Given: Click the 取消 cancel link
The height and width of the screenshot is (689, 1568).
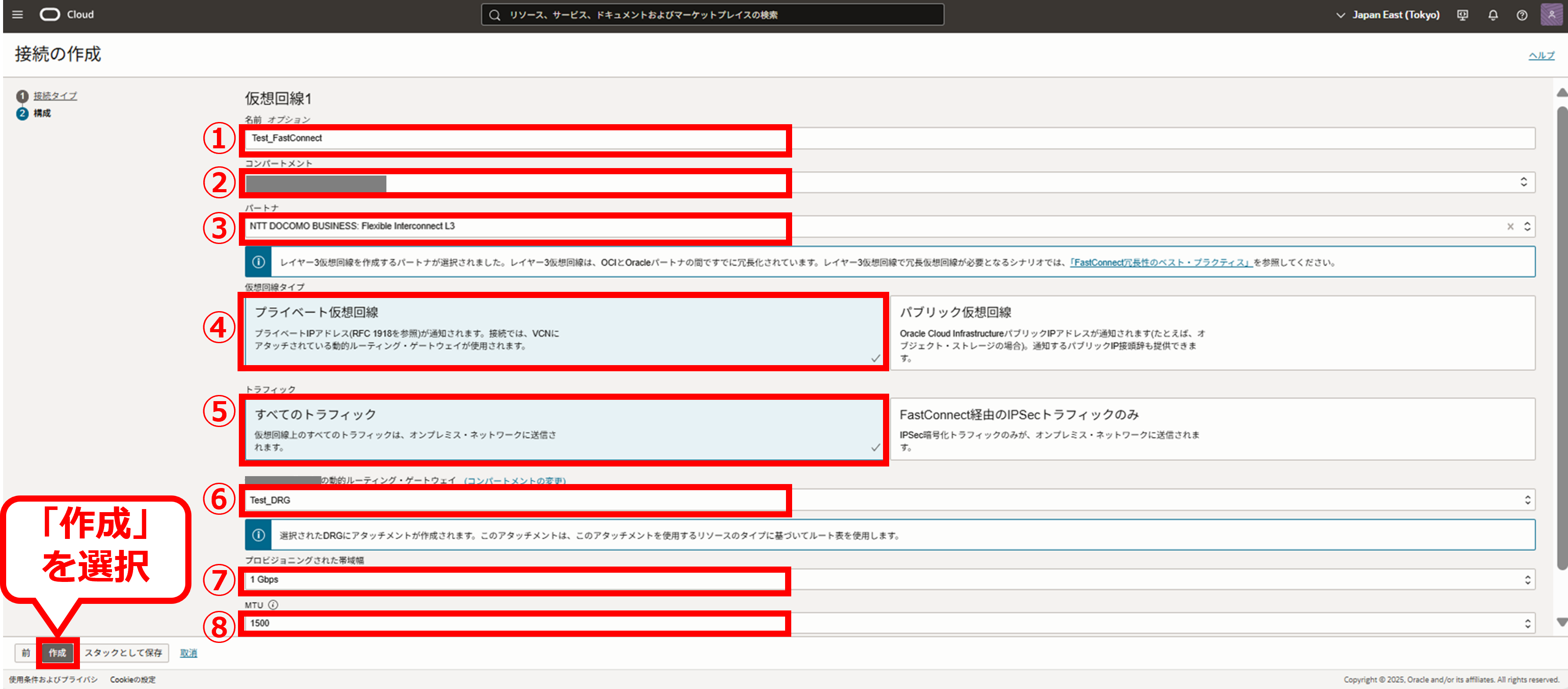Looking at the screenshot, I should 188,653.
